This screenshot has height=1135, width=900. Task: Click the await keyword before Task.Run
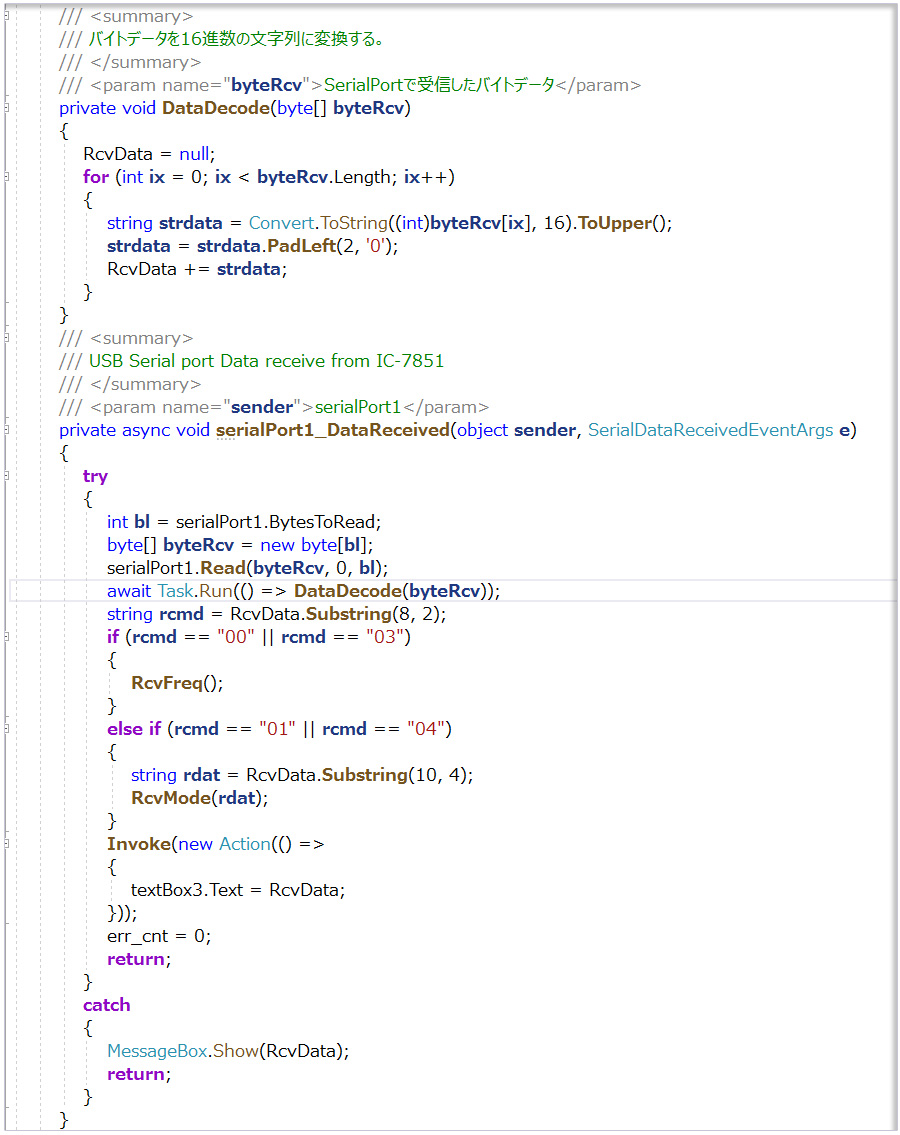pos(130,591)
